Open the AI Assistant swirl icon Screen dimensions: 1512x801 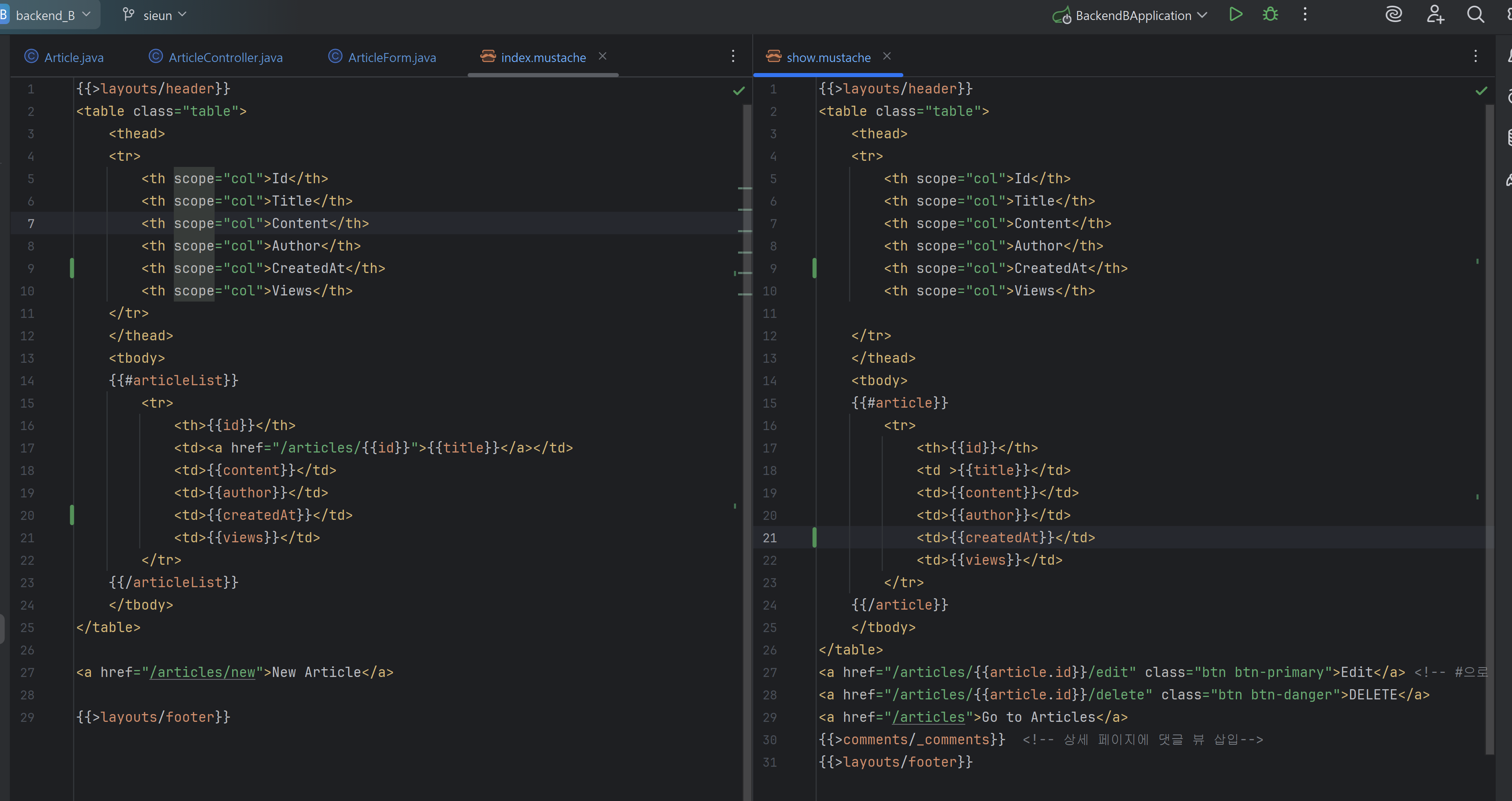[x=1393, y=15]
